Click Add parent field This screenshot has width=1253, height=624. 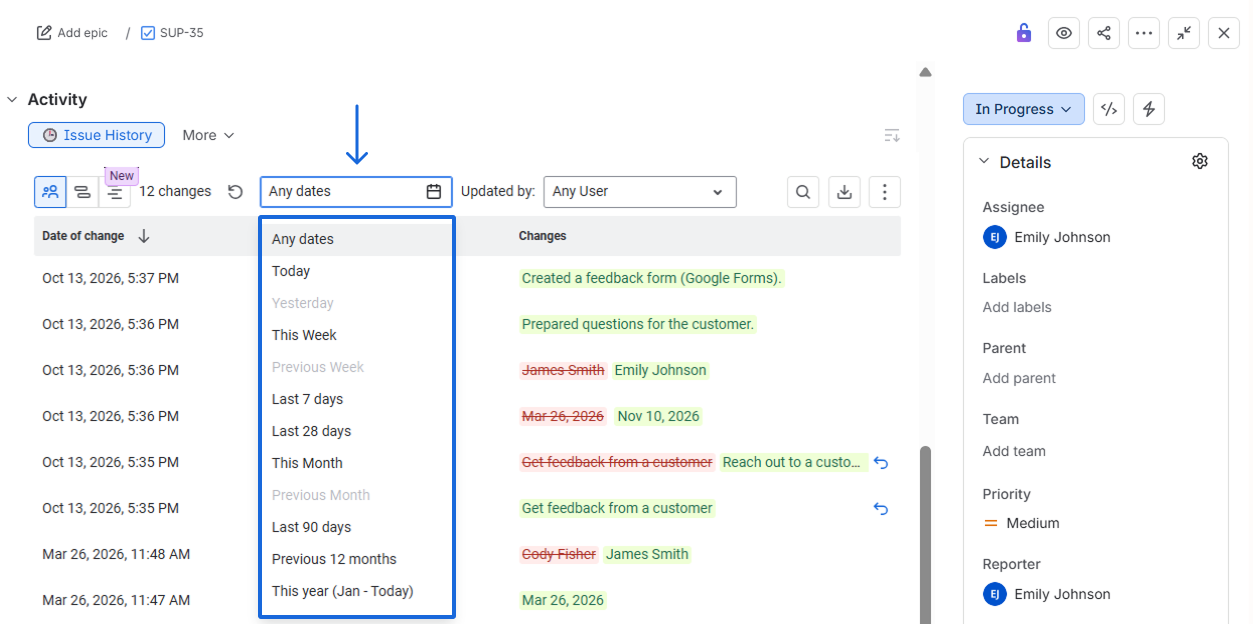coord(1019,378)
